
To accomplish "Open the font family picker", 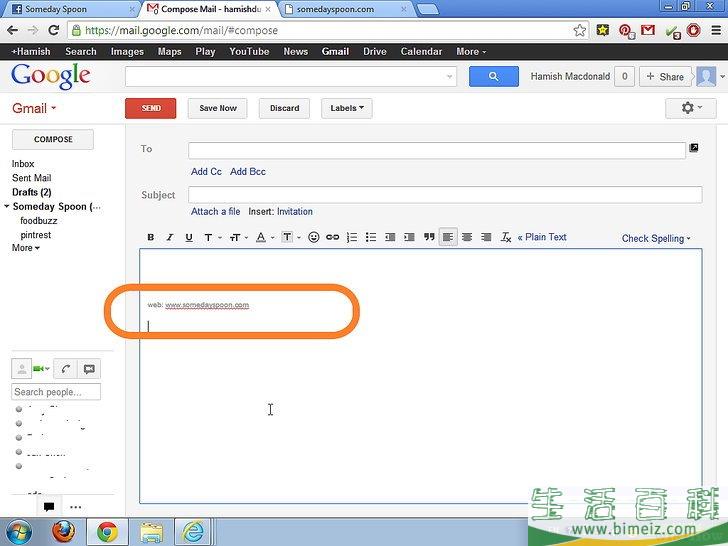I will pos(212,237).
